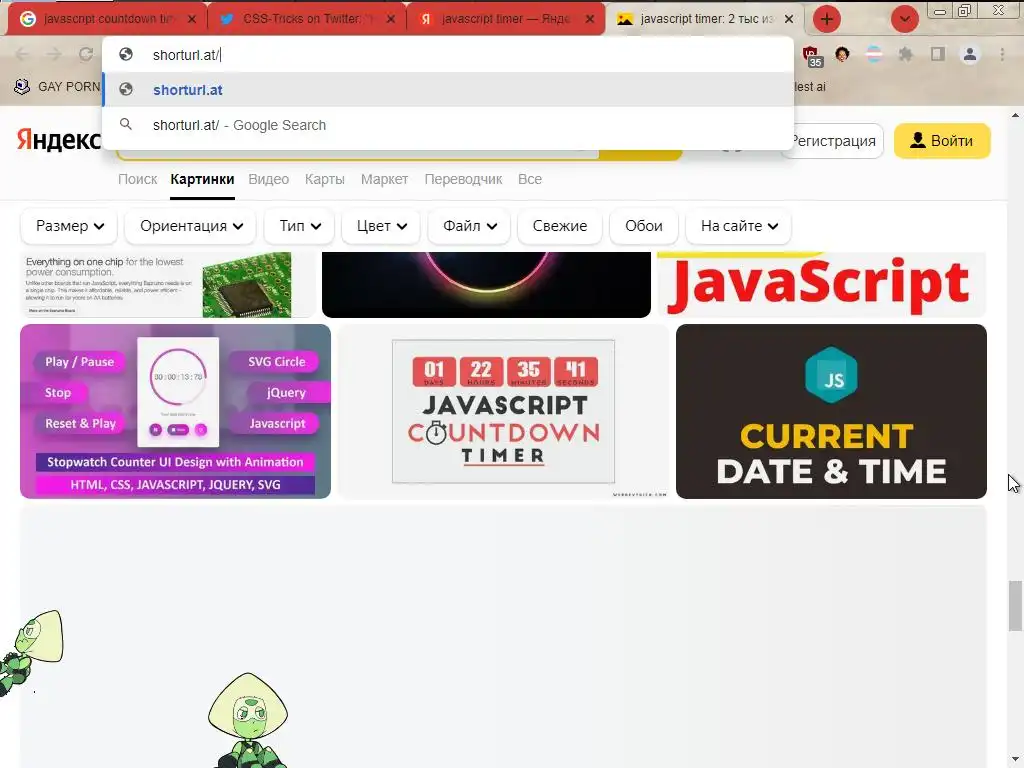Open the tab search dropdown arrow
Viewport: 1024px width, 768px height.
click(904, 19)
